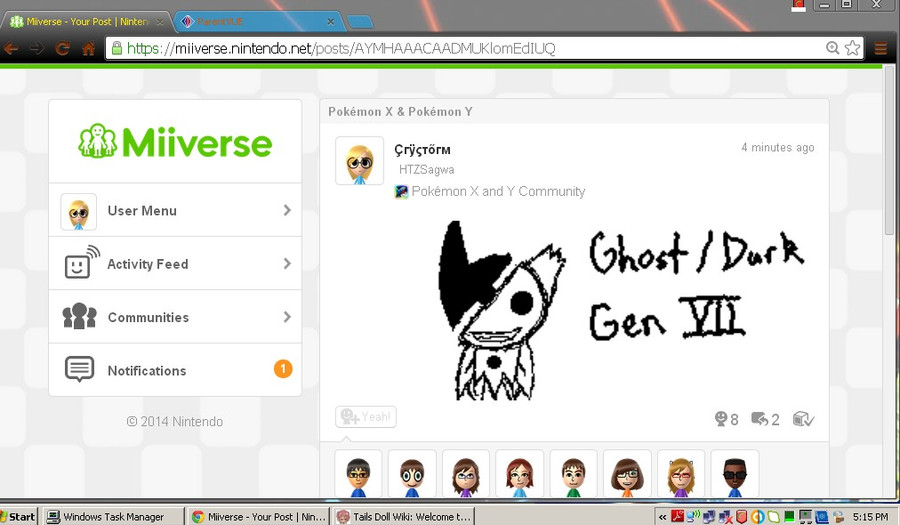
Task: Bookmark this page with the star
Action: 852,48
